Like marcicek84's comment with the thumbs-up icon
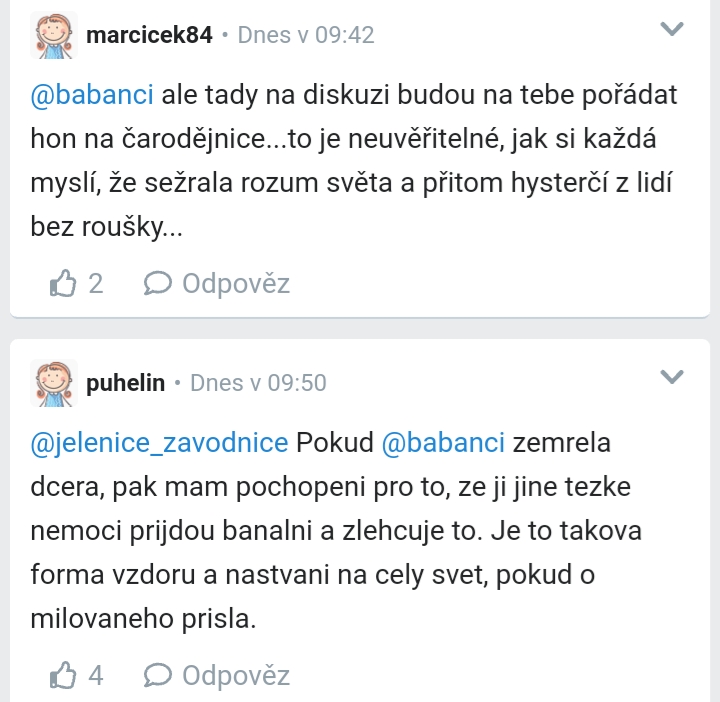The image size is (720, 702). tap(63, 284)
